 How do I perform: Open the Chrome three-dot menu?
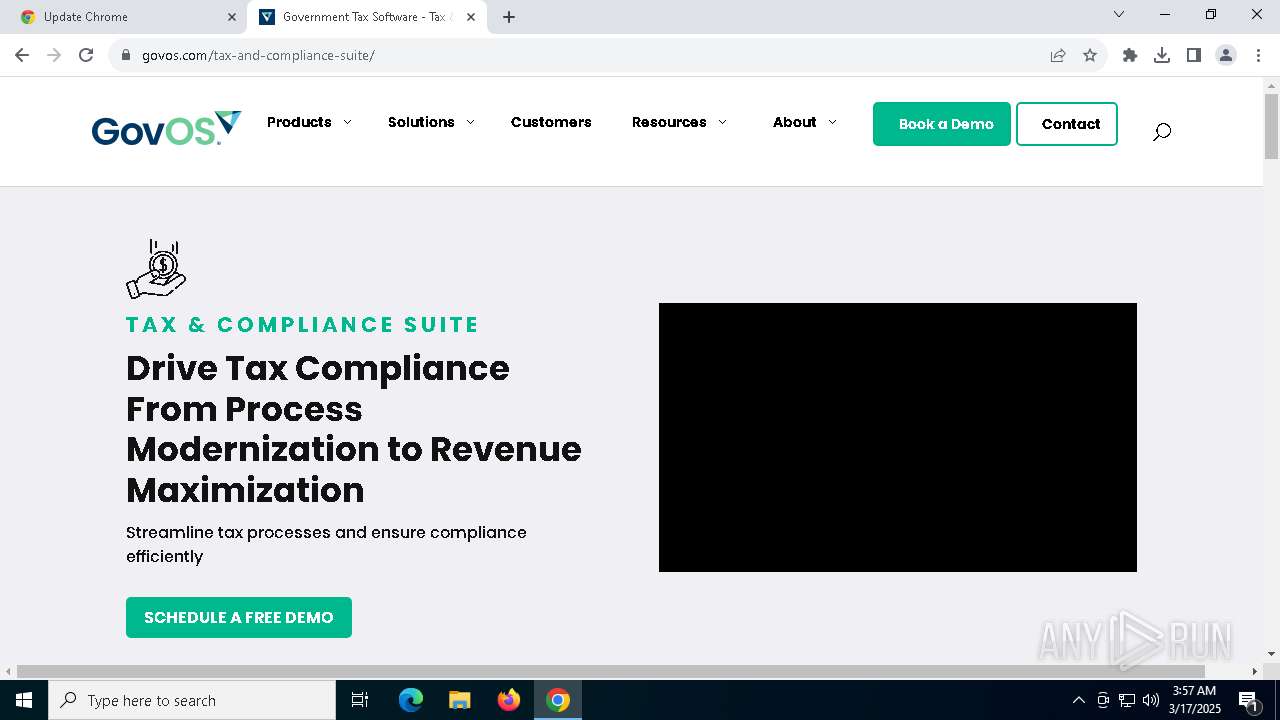coord(1258,55)
